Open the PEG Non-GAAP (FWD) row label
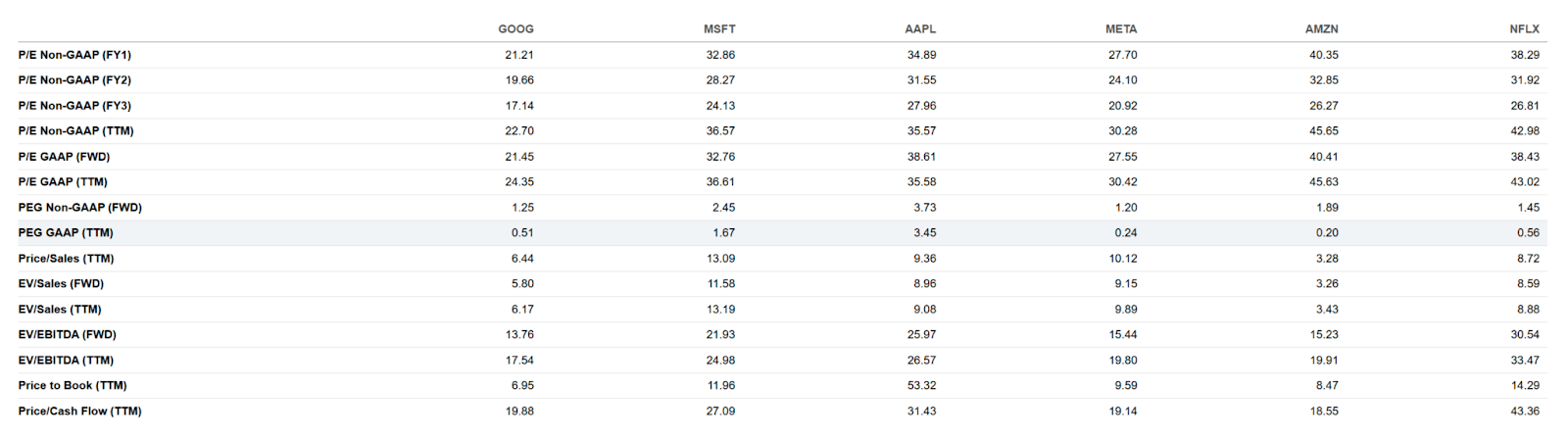Screen dimensions: 1568x437 click(79, 208)
